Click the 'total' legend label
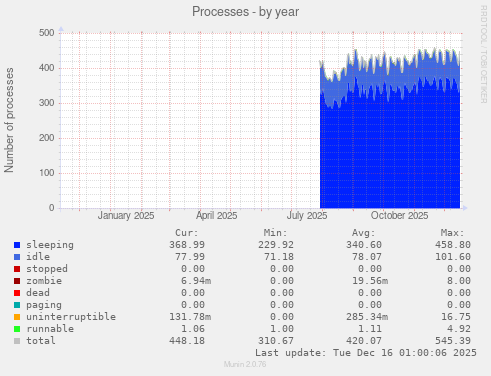This screenshot has height=376, width=491. click(x=41, y=341)
